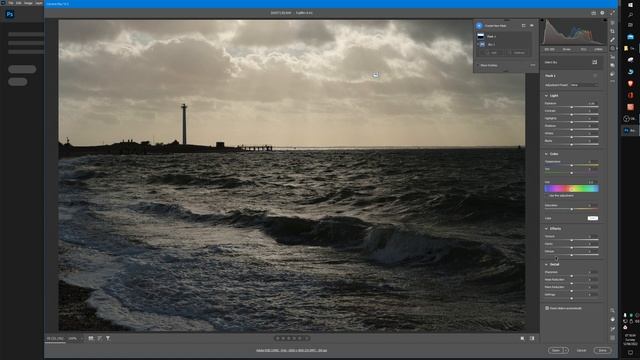Toggle Show Overlay checkbox

[x=478, y=65]
